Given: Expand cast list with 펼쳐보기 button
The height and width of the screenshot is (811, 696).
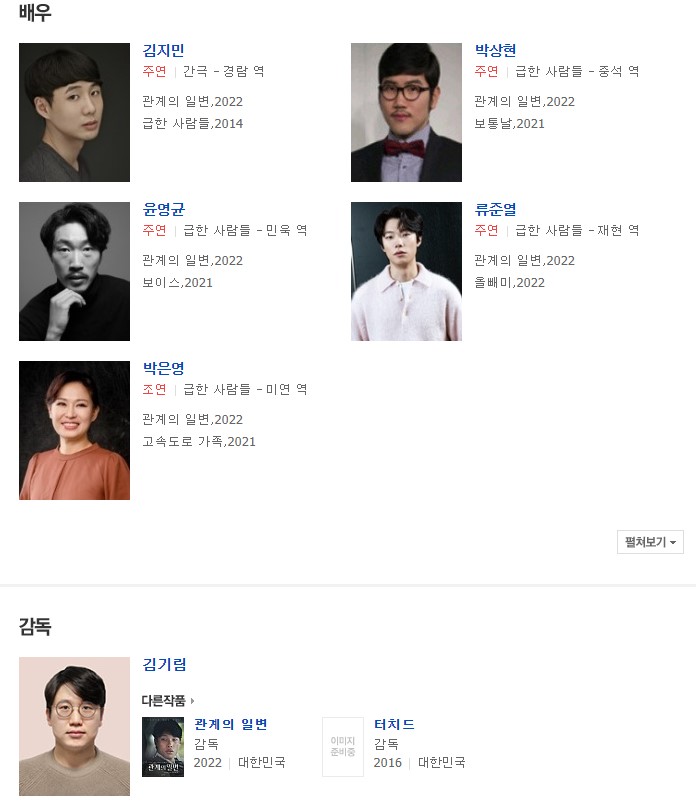Looking at the screenshot, I should (x=650, y=542).
